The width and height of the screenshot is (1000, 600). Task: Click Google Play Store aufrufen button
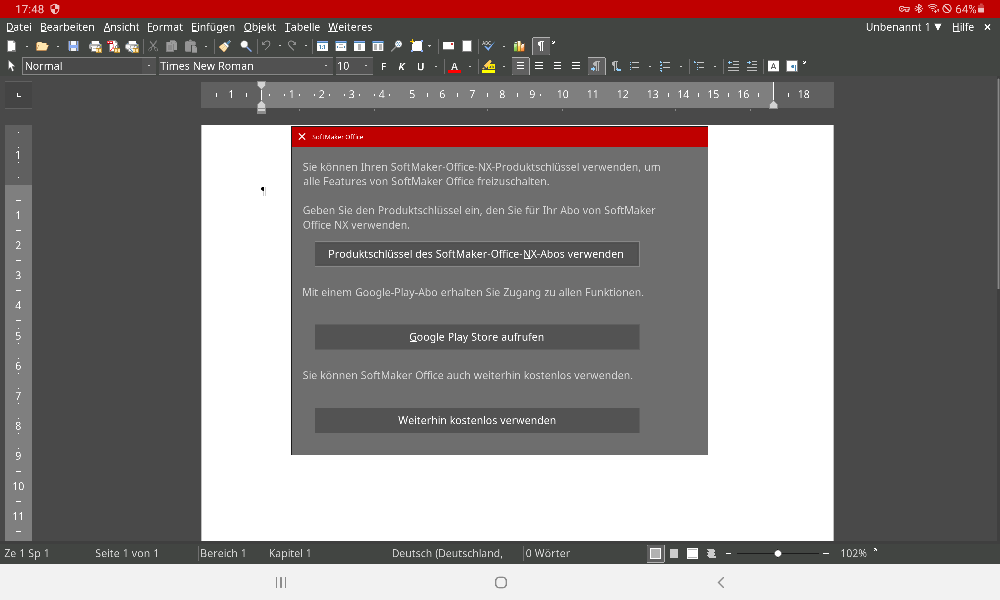[x=477, y=337]
